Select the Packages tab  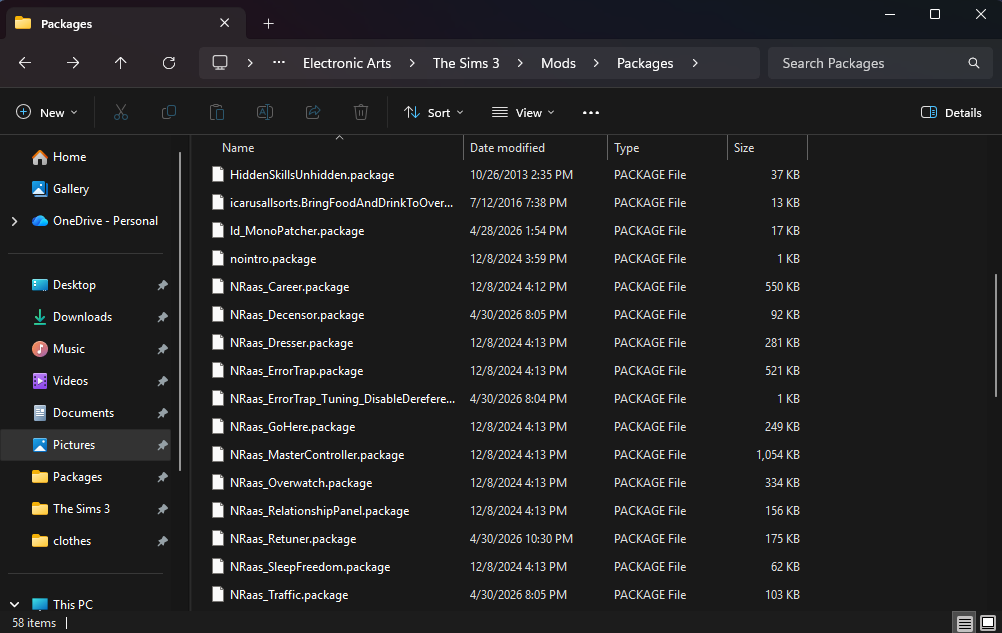125,24
